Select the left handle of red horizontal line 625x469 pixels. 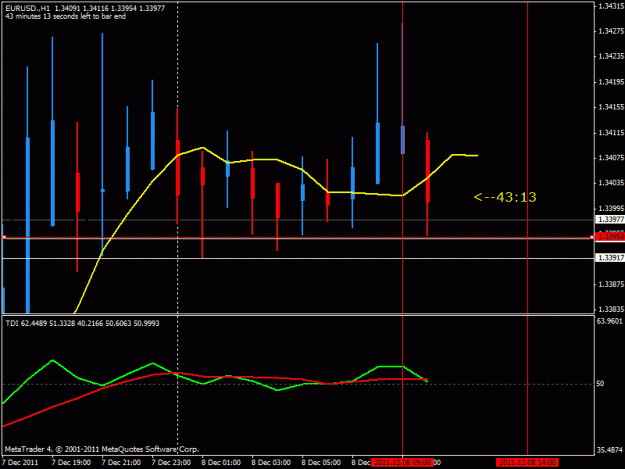[4, 237]
